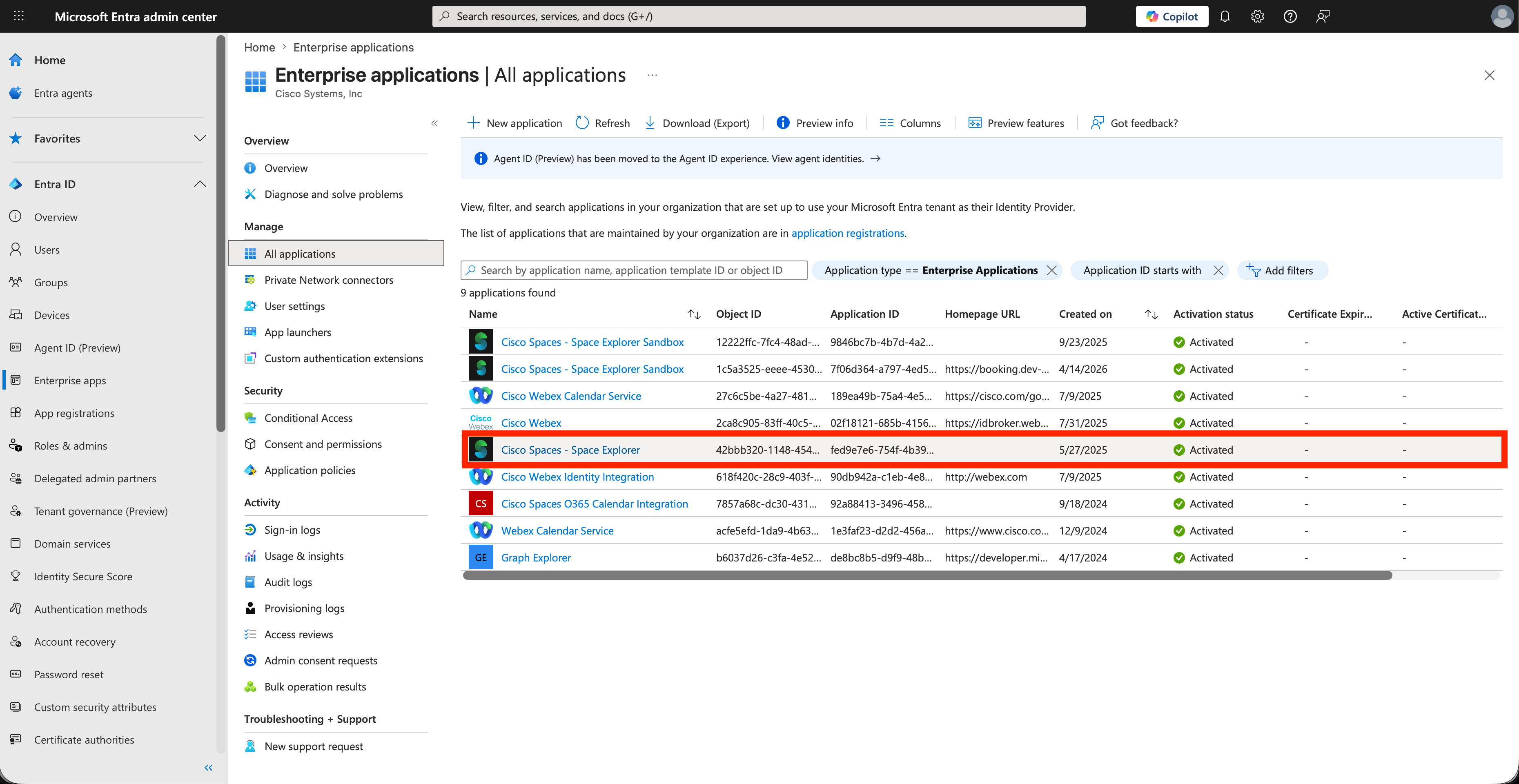This screenshot has width=1519, height=784.
Task: Open Groups in Entra ID menu
Action: [51, 282]
